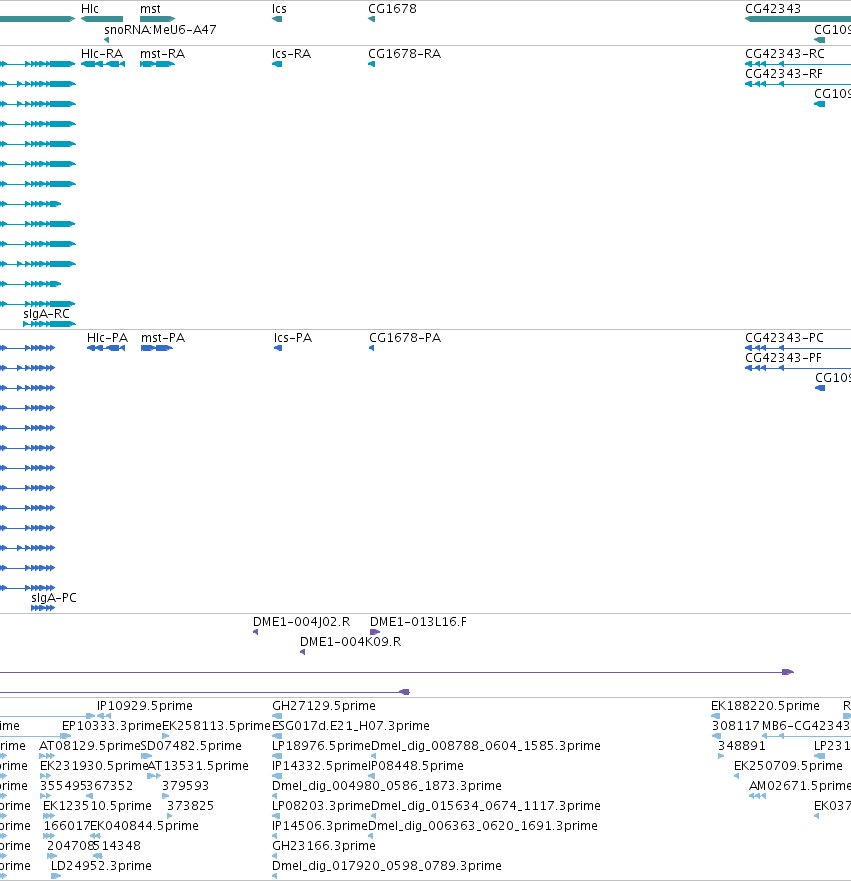
Task: Click the DME1-004K09.R feature label
Action: coord(351,642)
